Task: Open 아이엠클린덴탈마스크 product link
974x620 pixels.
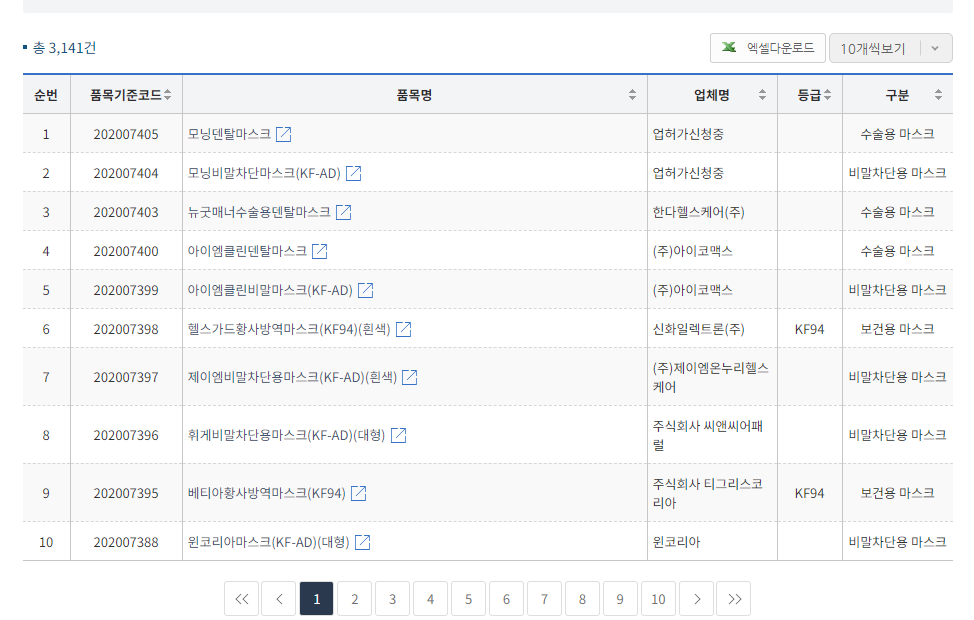Action: pyautogui.click(x=247, y=252)
